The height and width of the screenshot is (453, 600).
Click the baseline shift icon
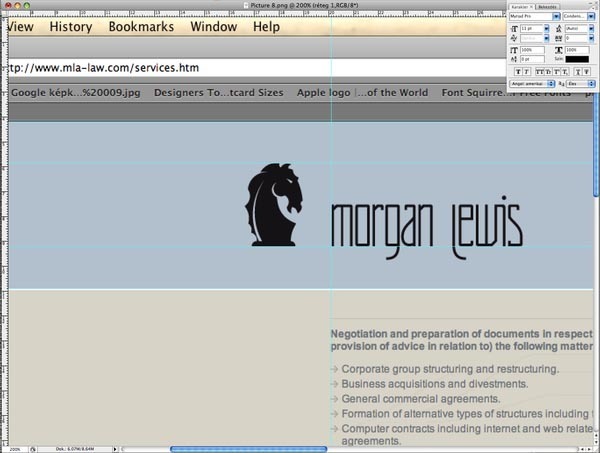point(514,59)
